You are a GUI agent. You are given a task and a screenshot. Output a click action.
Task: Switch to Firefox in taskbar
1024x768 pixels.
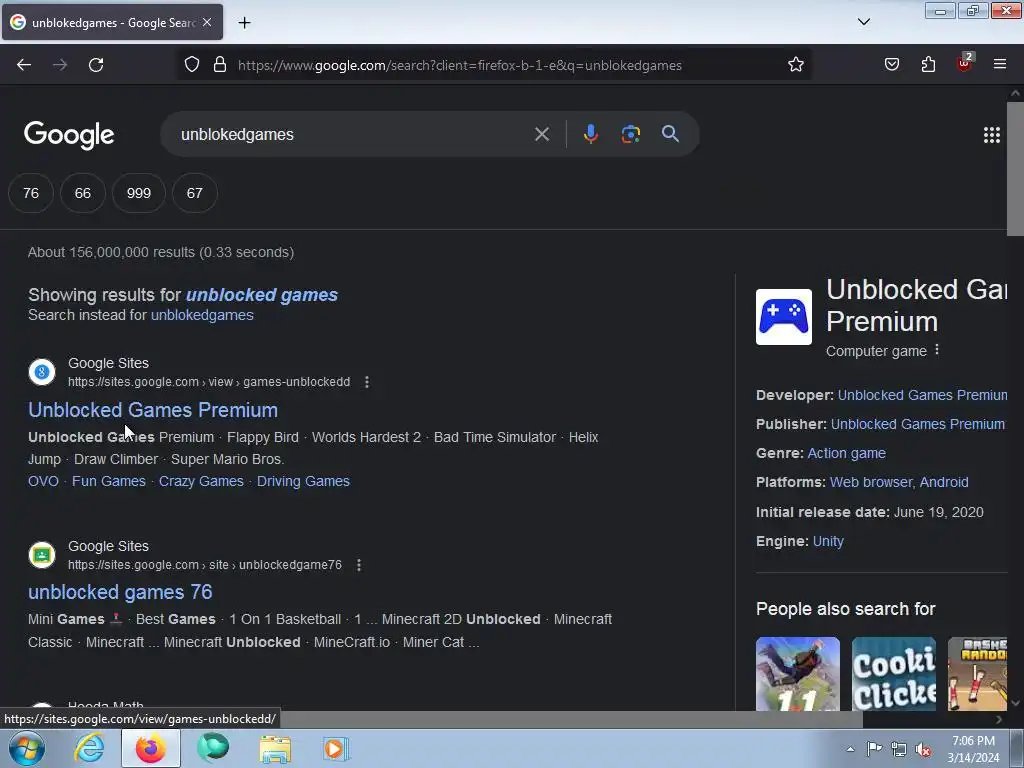tap(151, 748)
